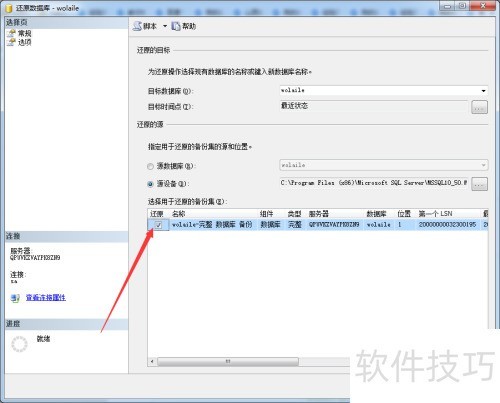Click browse button beside 目标时间点
This screenshot has width=500, height=403.
479,107
